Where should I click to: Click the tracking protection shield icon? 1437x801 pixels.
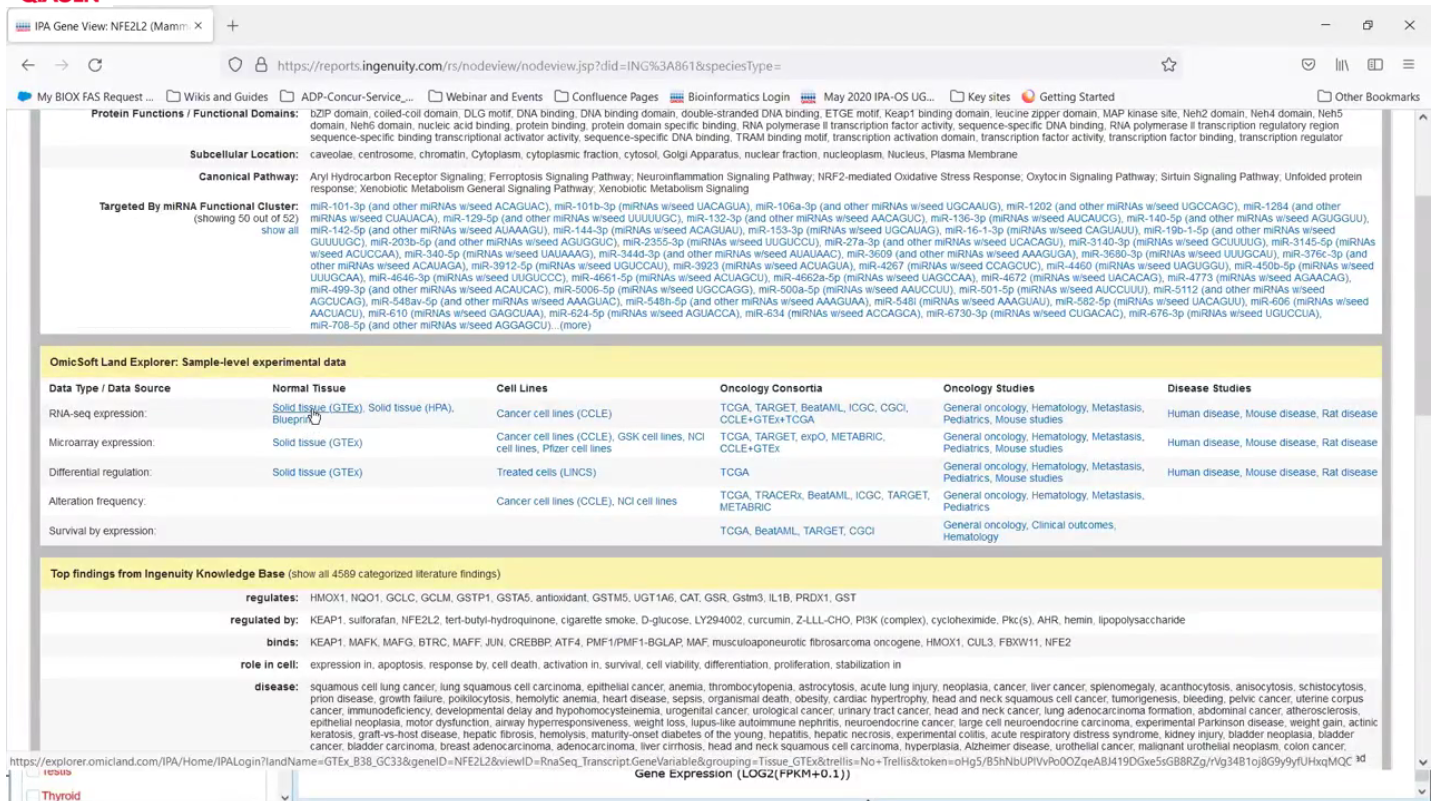tap(236, 65)
